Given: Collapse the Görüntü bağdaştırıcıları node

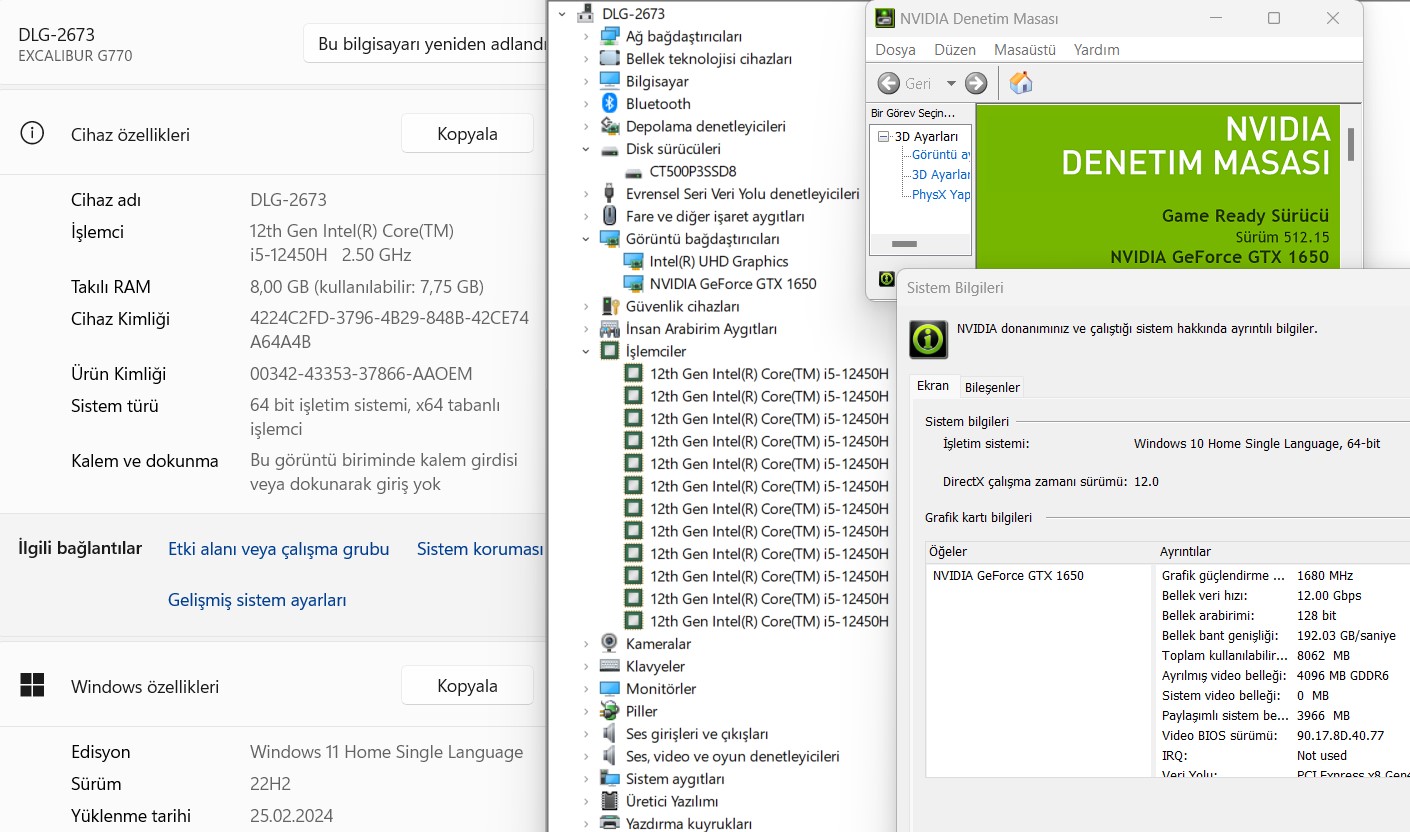Looking at the screenshot, I should (587, 239).
